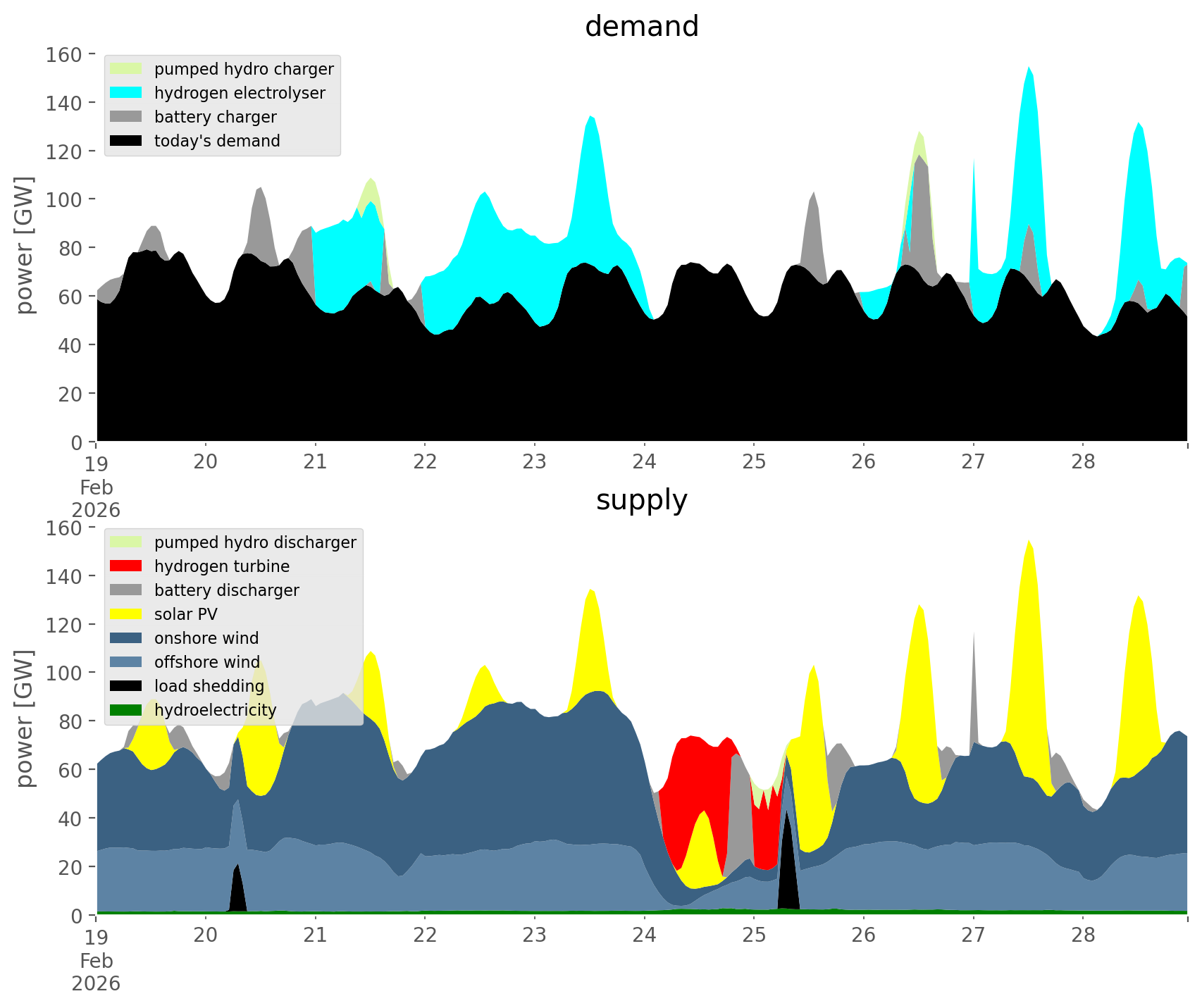Click the yellow solar PV legend swatch
The height and width of the screenshot is (1008, 1202).
[126, 614]
